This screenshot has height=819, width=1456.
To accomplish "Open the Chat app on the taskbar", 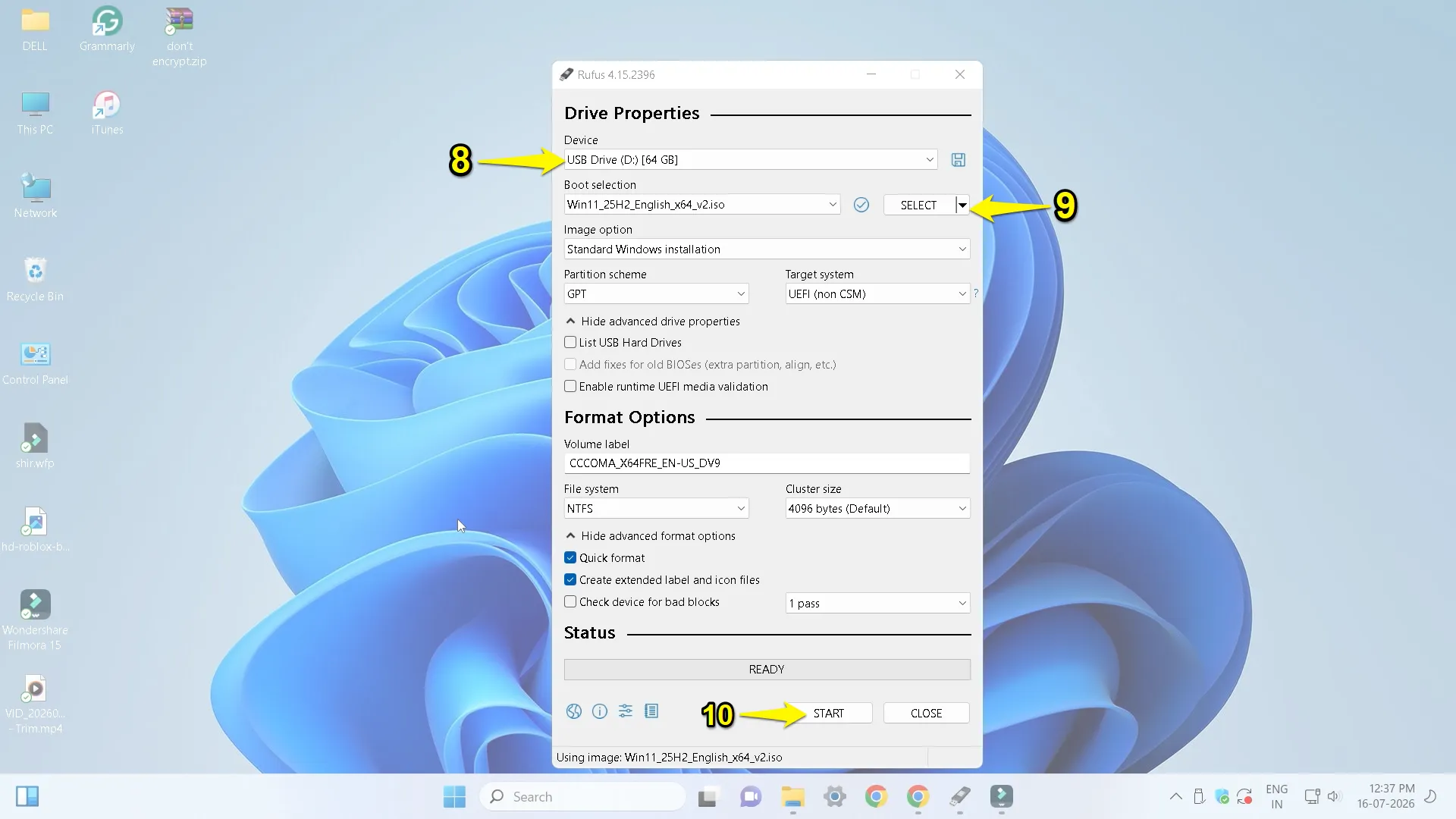I will (x=750, y=796).
